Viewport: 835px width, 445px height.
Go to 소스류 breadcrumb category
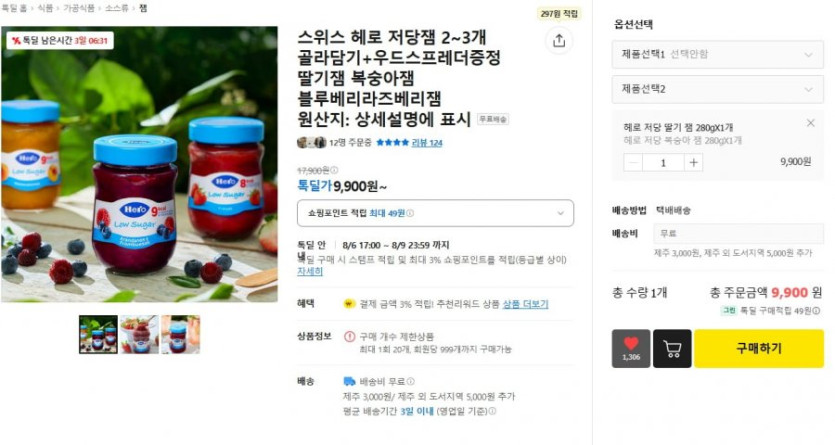tap(117, 8)
